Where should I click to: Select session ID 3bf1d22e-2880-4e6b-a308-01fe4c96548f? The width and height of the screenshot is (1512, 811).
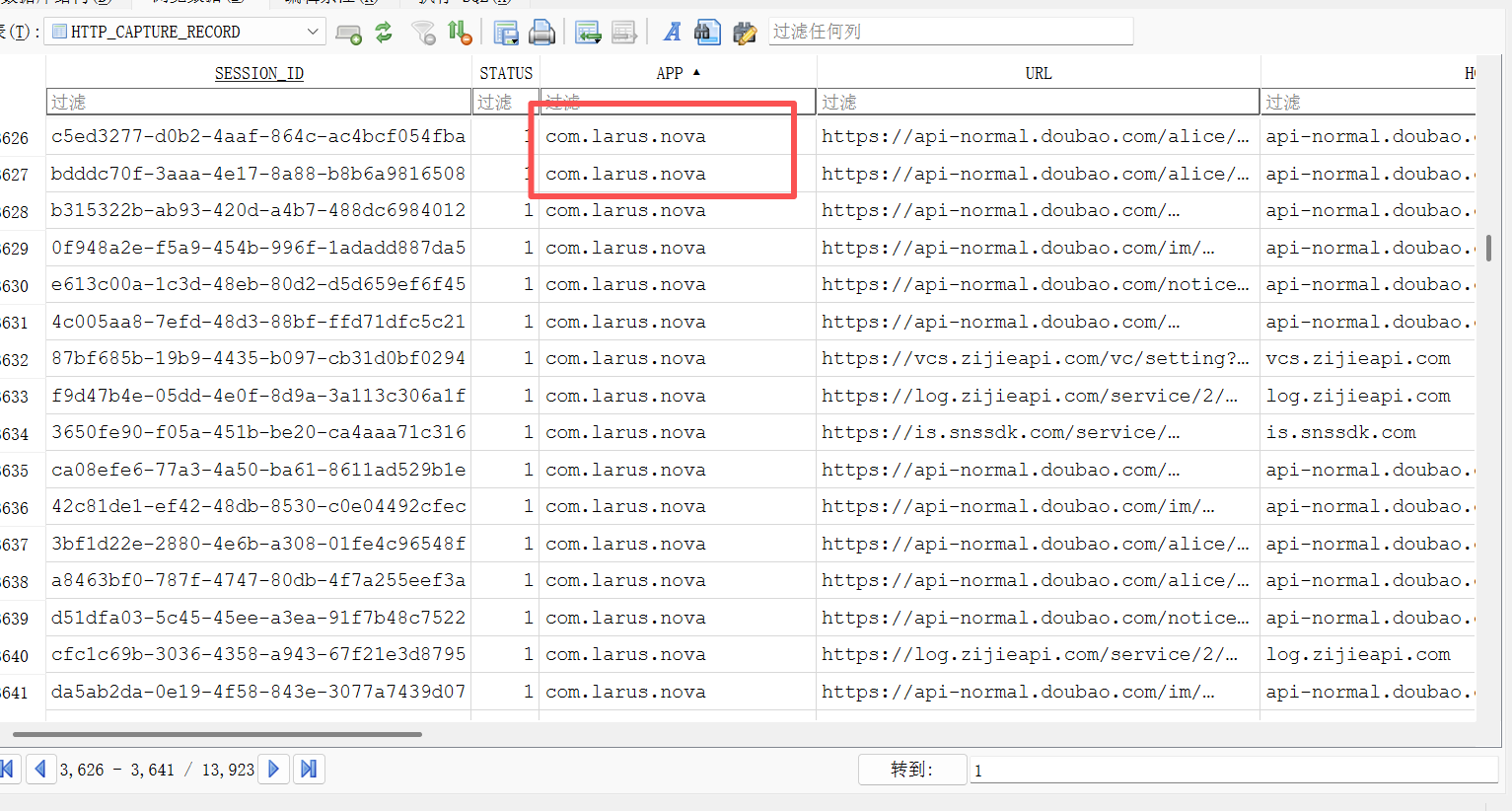(258, 544)
